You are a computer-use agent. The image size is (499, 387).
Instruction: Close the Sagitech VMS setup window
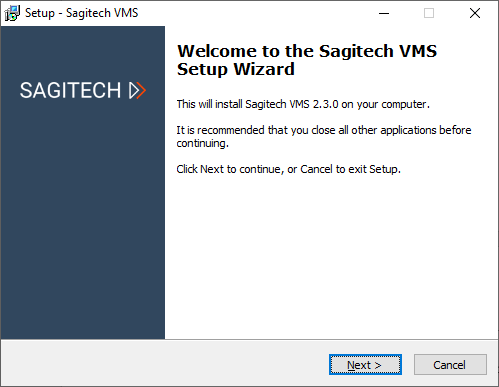pos(475,13)
